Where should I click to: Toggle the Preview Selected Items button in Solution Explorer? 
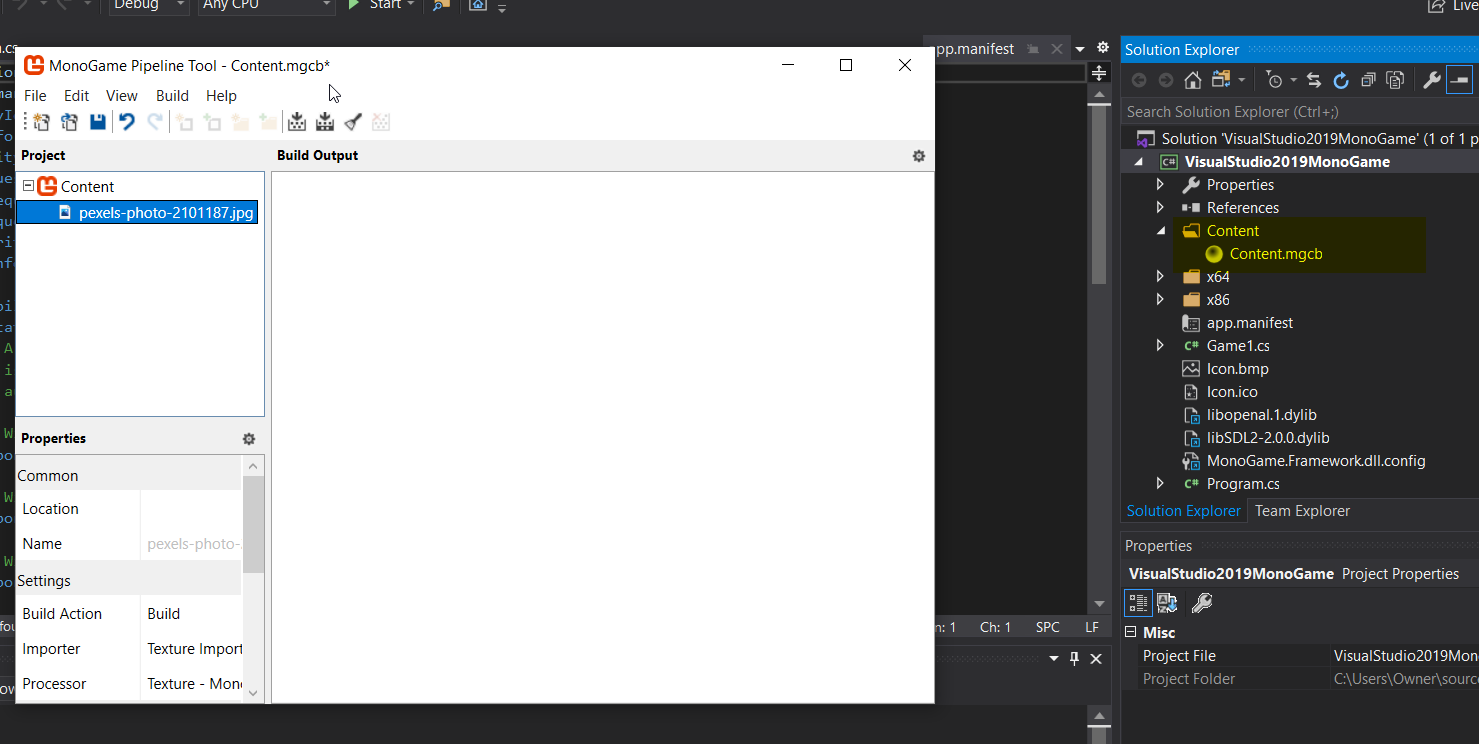1459,80
